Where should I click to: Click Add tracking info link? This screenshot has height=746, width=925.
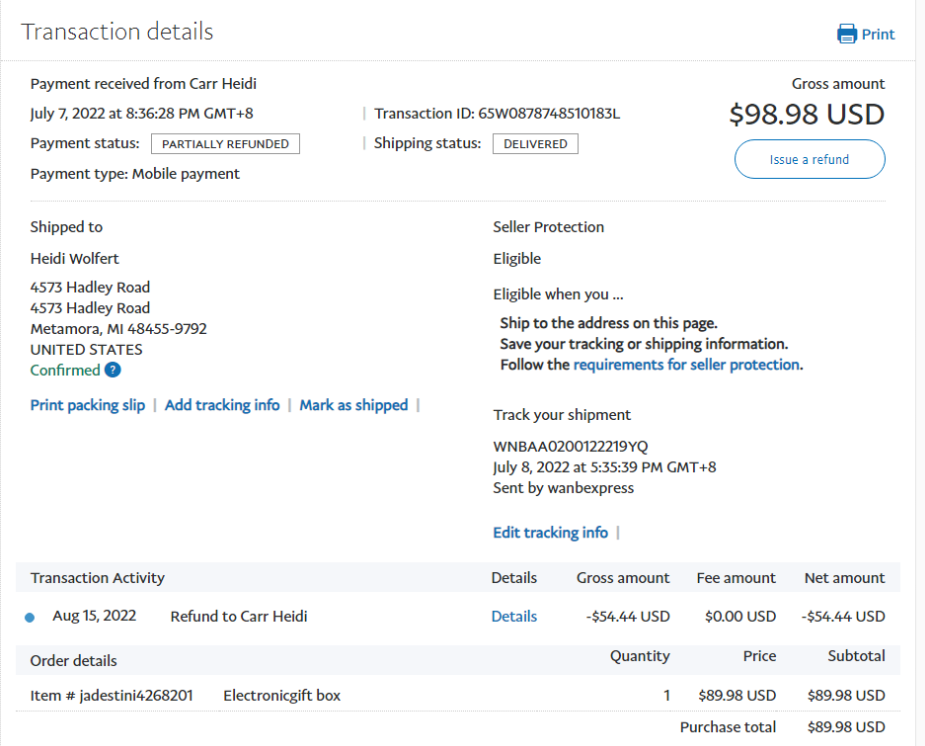pos(222,405)
